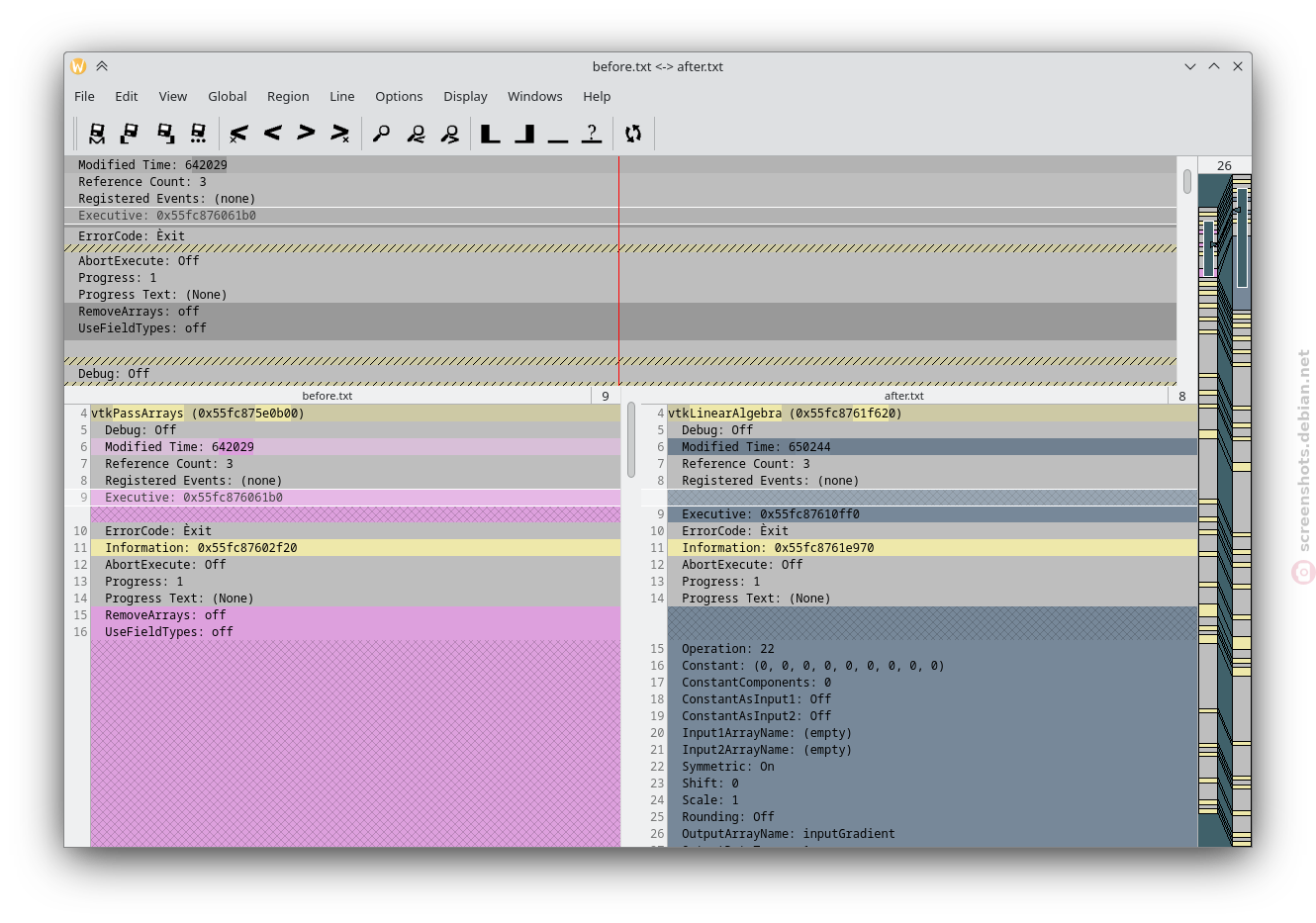
Task: Open the Global menu
Action: click(228, 96)
